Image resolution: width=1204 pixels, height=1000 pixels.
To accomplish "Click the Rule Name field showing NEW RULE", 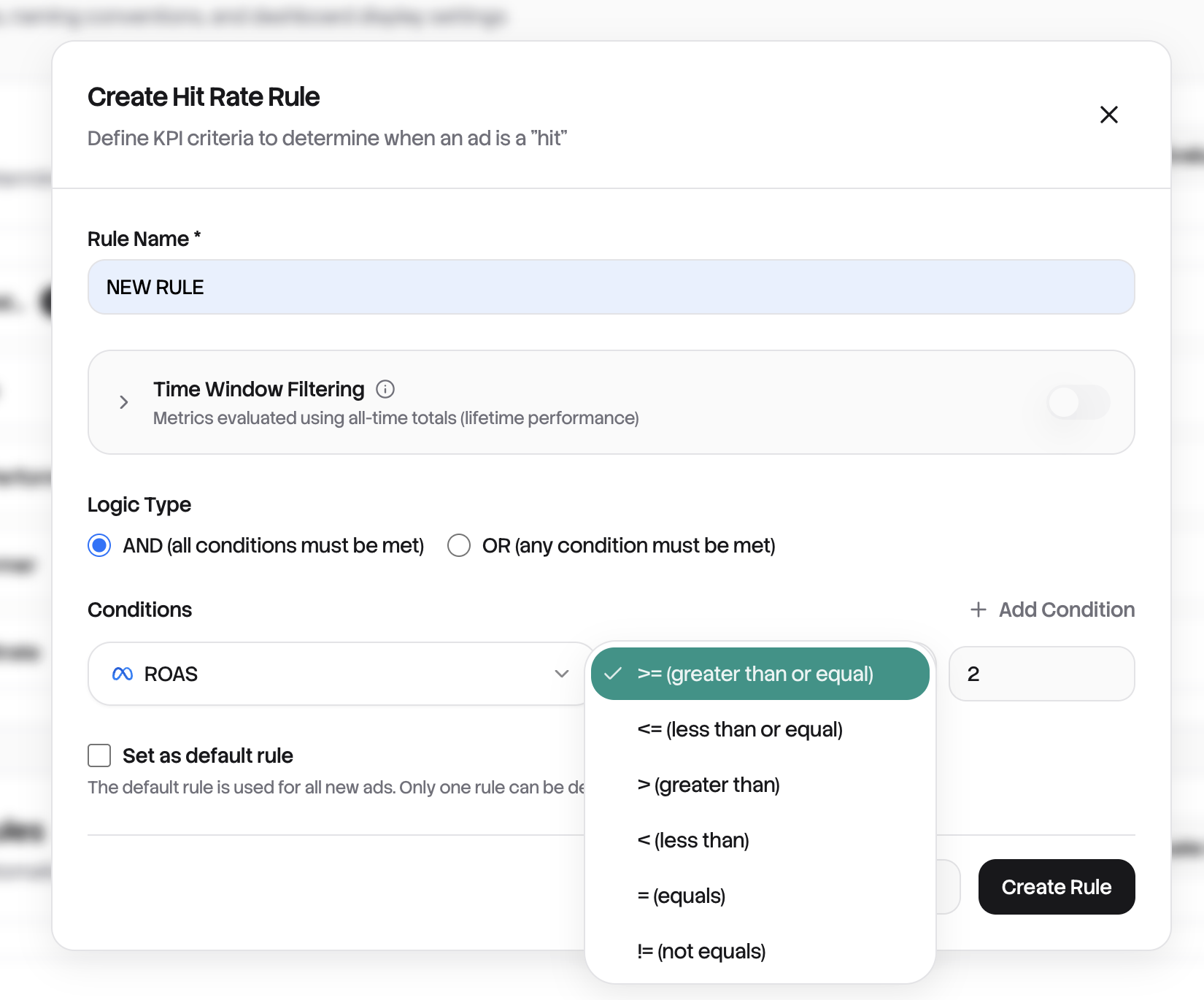I will click(611, 287).
